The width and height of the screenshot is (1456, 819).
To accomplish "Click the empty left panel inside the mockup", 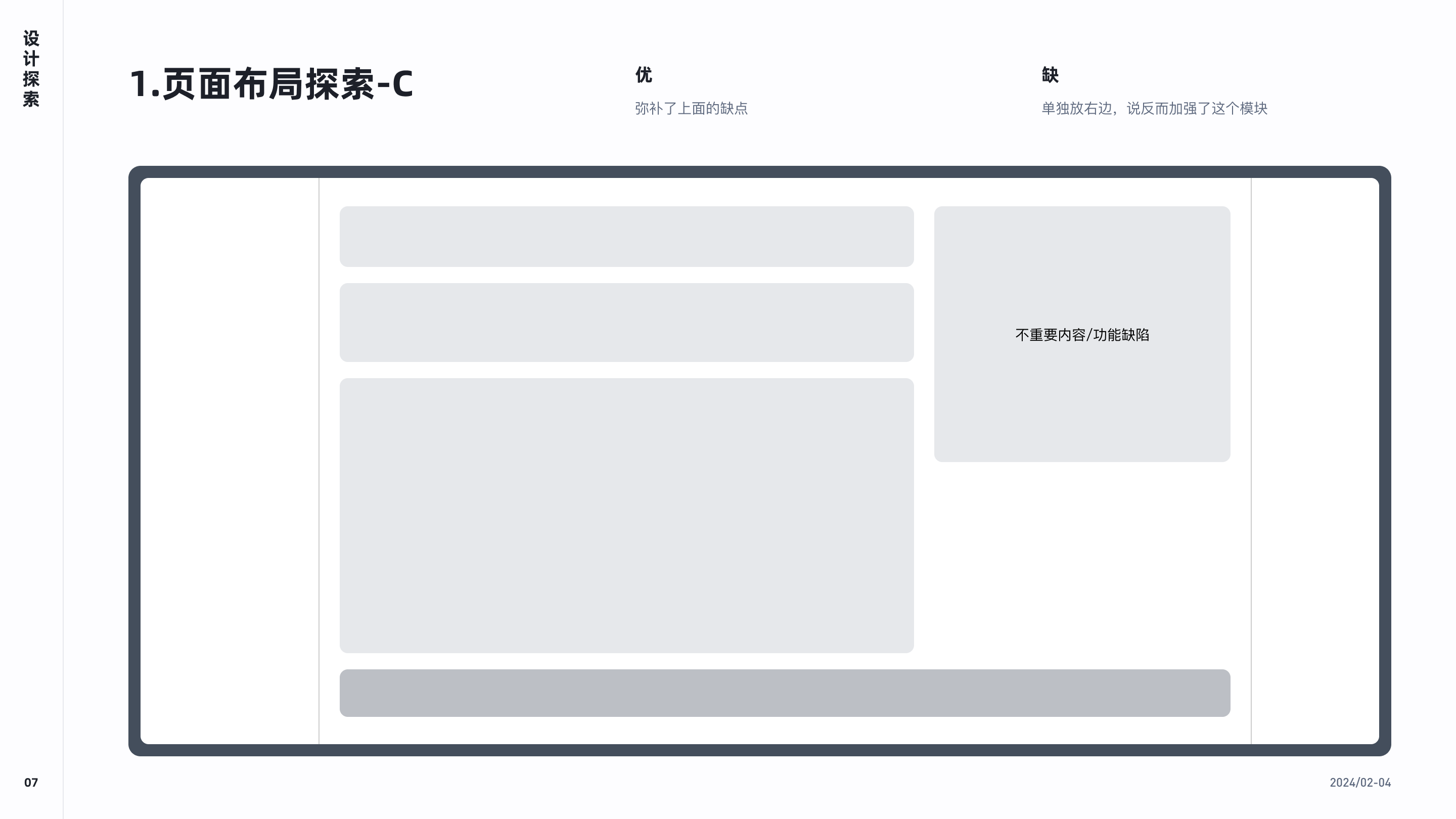I will [230, 461].
